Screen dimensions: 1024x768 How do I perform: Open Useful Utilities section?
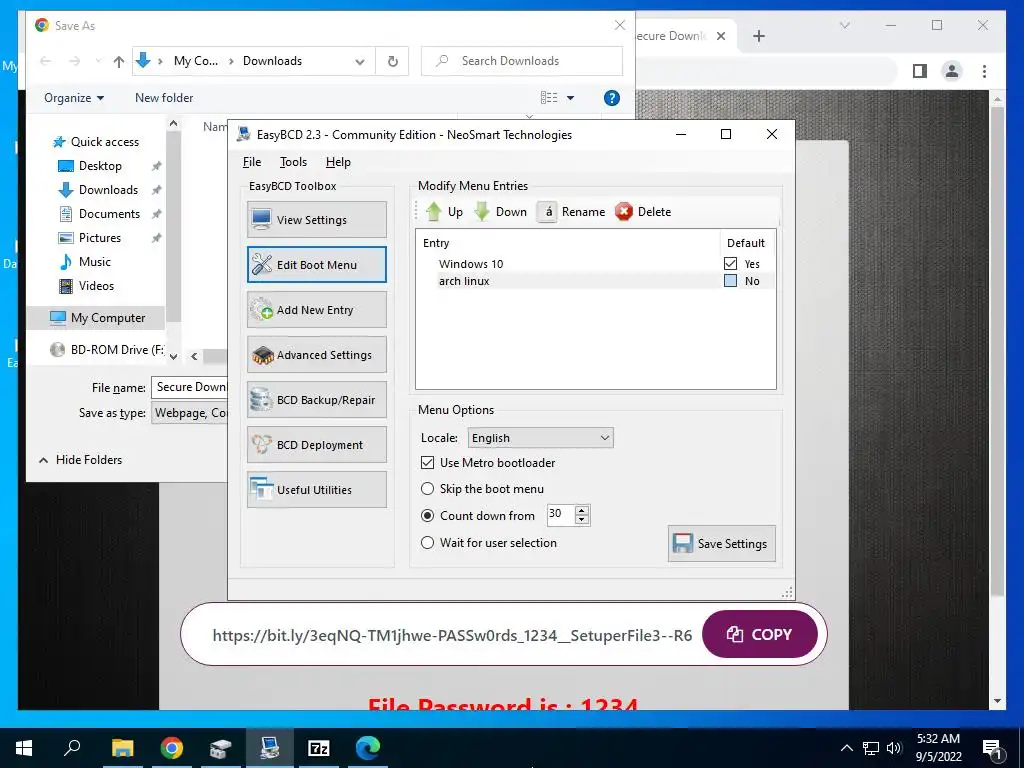point(317,490)
